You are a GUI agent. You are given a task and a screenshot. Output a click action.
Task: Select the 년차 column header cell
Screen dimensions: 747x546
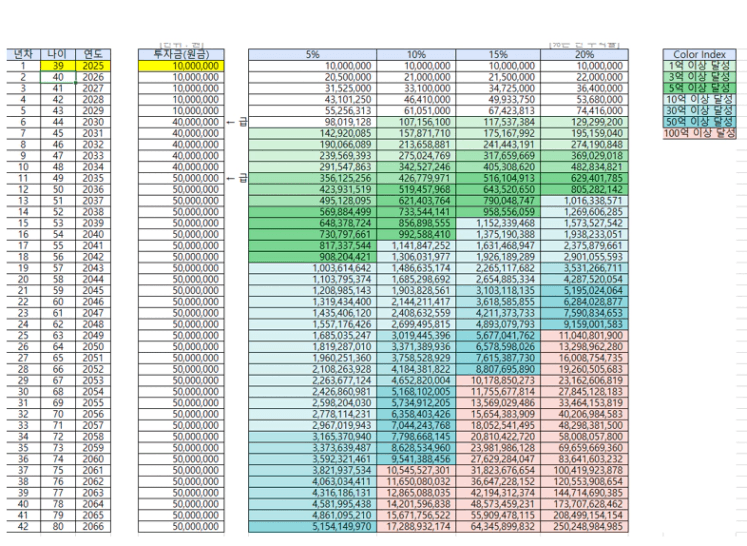[x=23, y=54]
